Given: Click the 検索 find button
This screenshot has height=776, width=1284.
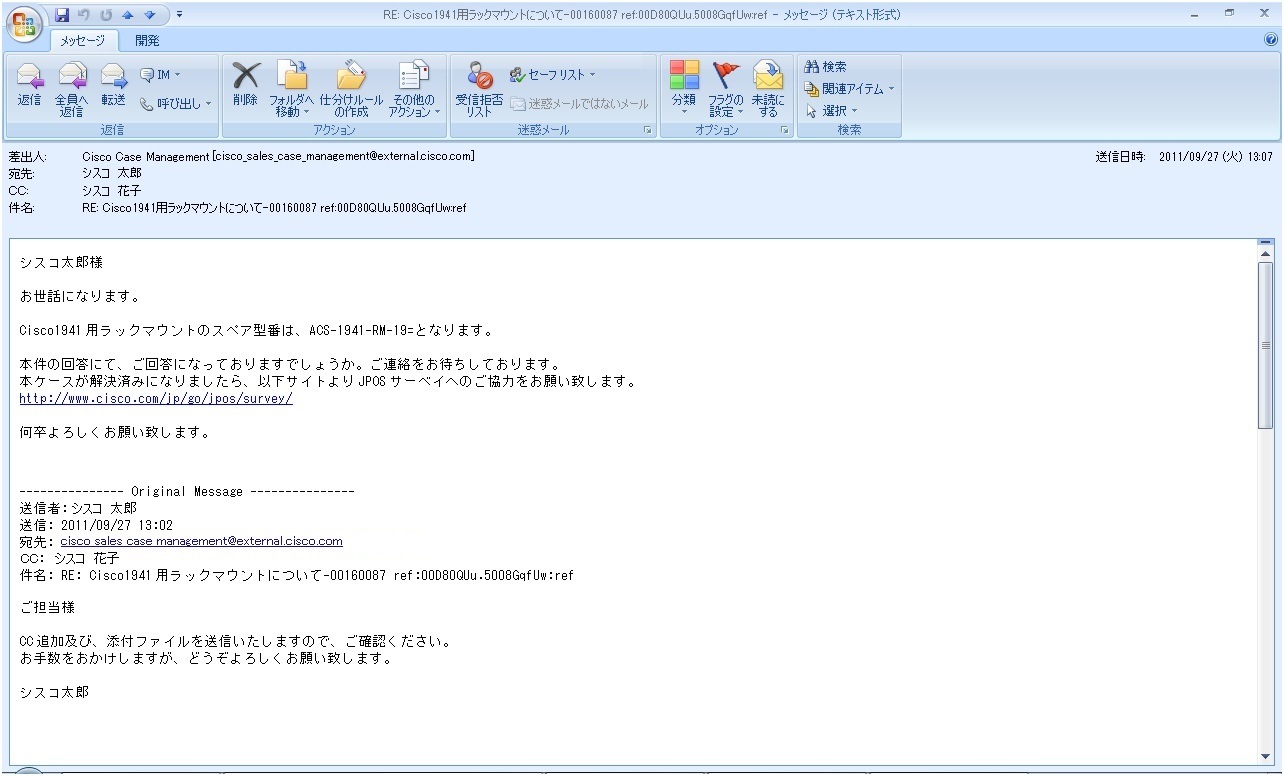Looking at the screenshot, I should pos(826,67).
